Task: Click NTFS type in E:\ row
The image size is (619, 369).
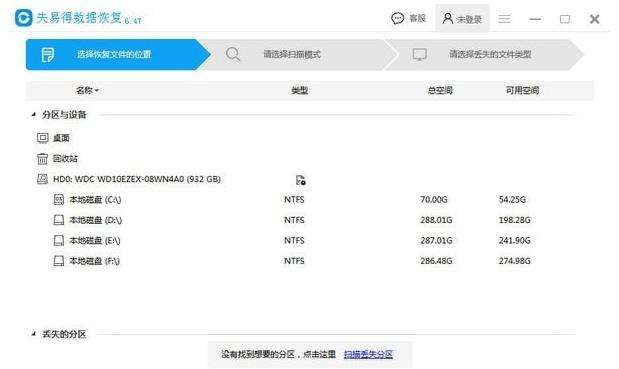Action: click(x=294, y=240)
